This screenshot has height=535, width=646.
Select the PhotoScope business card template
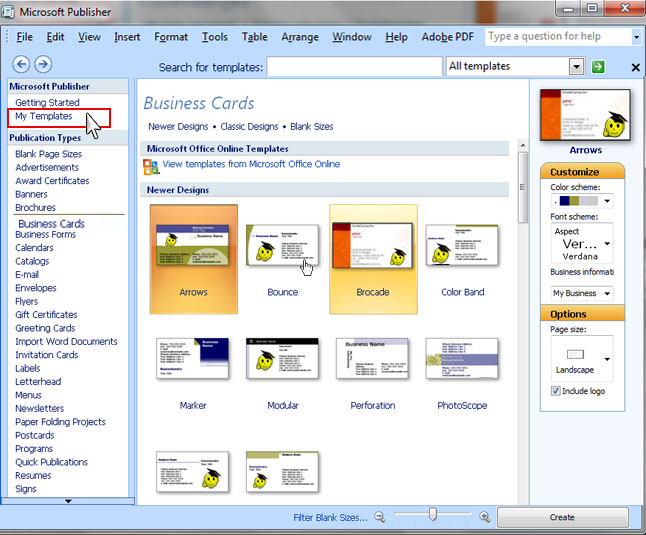tap(462, 374)
